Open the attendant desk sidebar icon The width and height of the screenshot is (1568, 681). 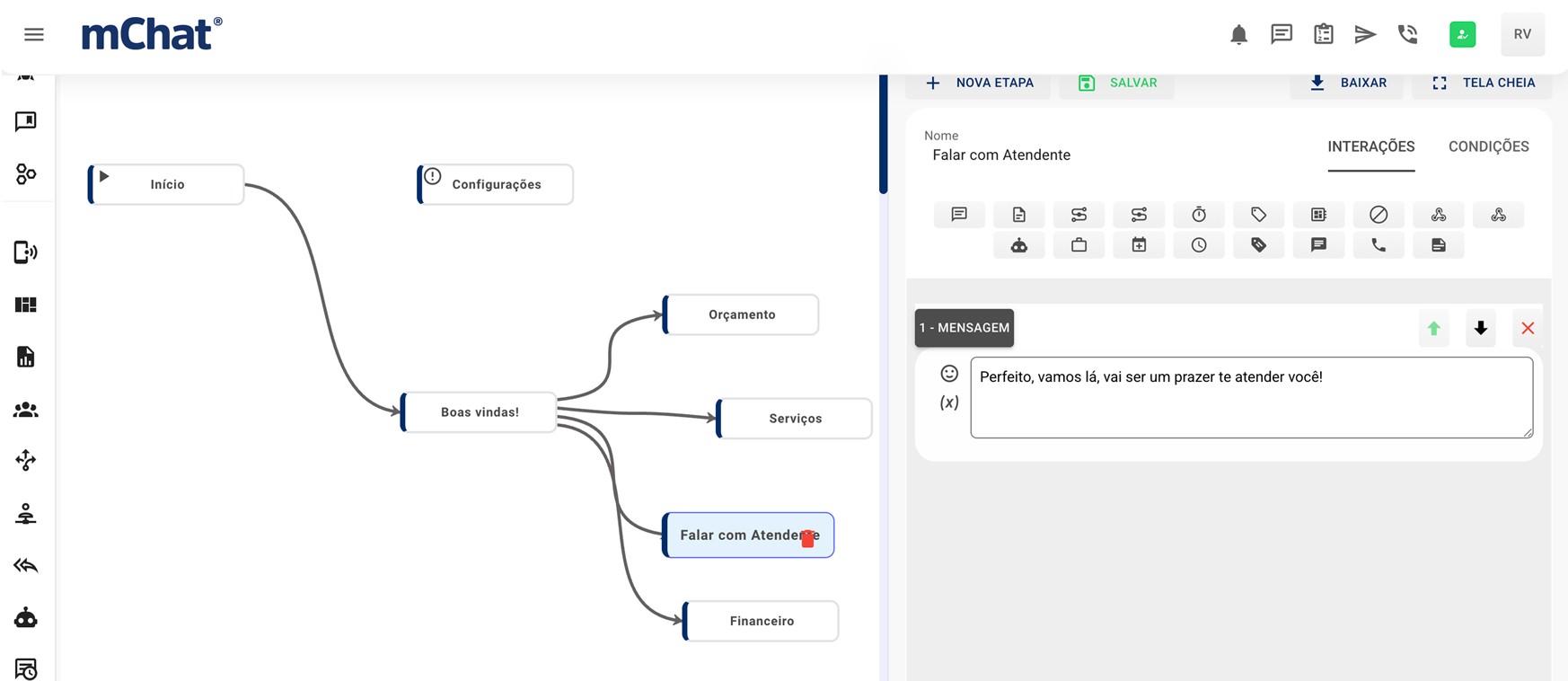click(26, 513)
